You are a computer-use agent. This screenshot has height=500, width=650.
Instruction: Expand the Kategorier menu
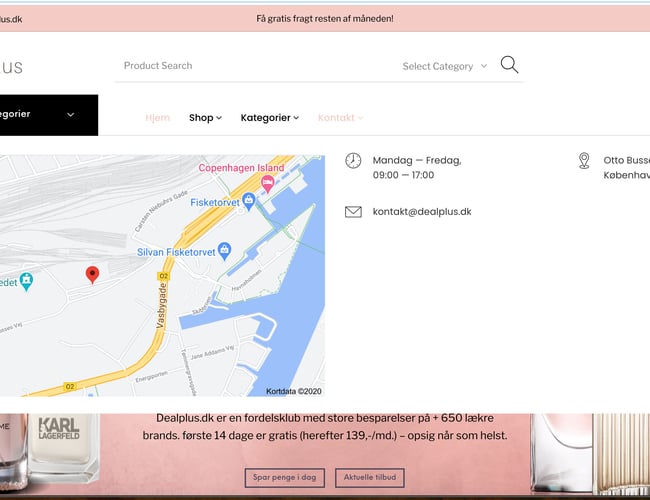coord(269,118)
